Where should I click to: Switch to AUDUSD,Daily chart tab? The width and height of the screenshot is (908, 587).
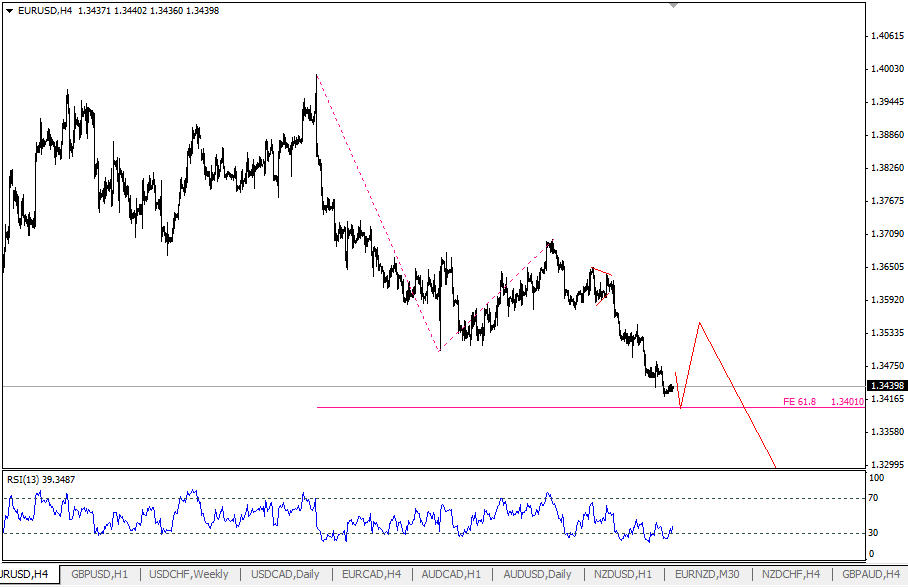537,575
